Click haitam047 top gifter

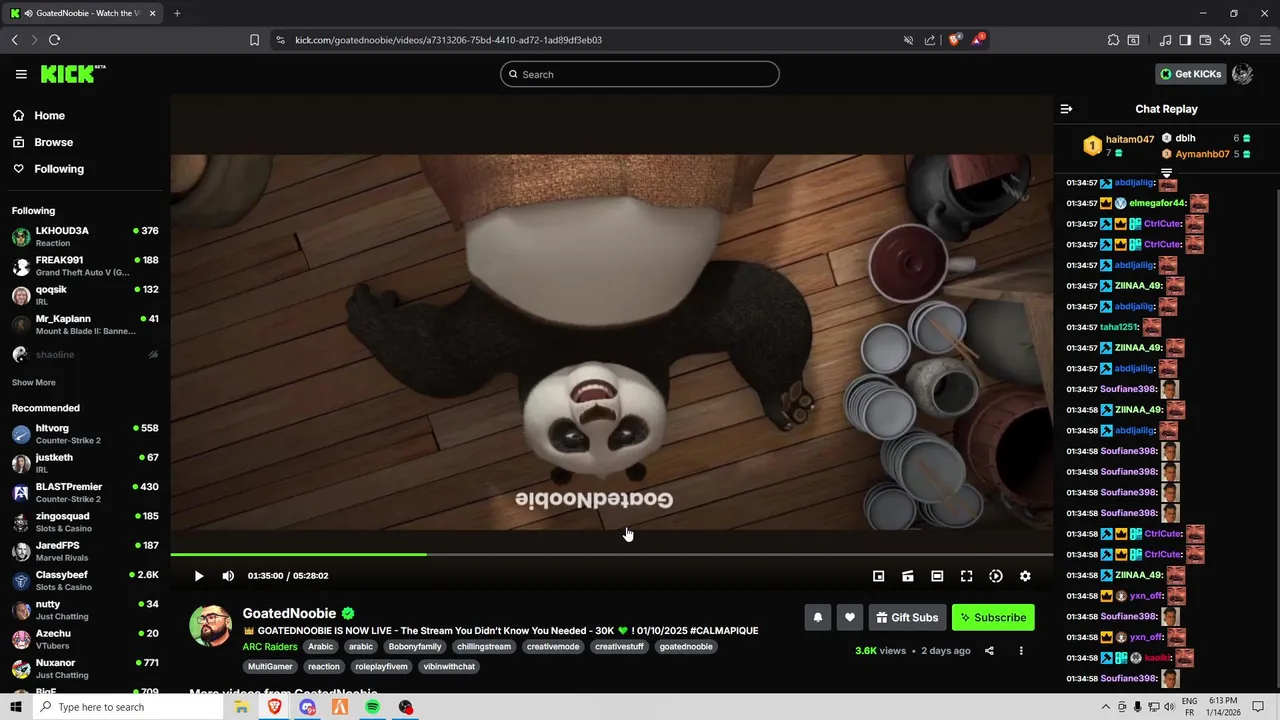pos(1130,140)
